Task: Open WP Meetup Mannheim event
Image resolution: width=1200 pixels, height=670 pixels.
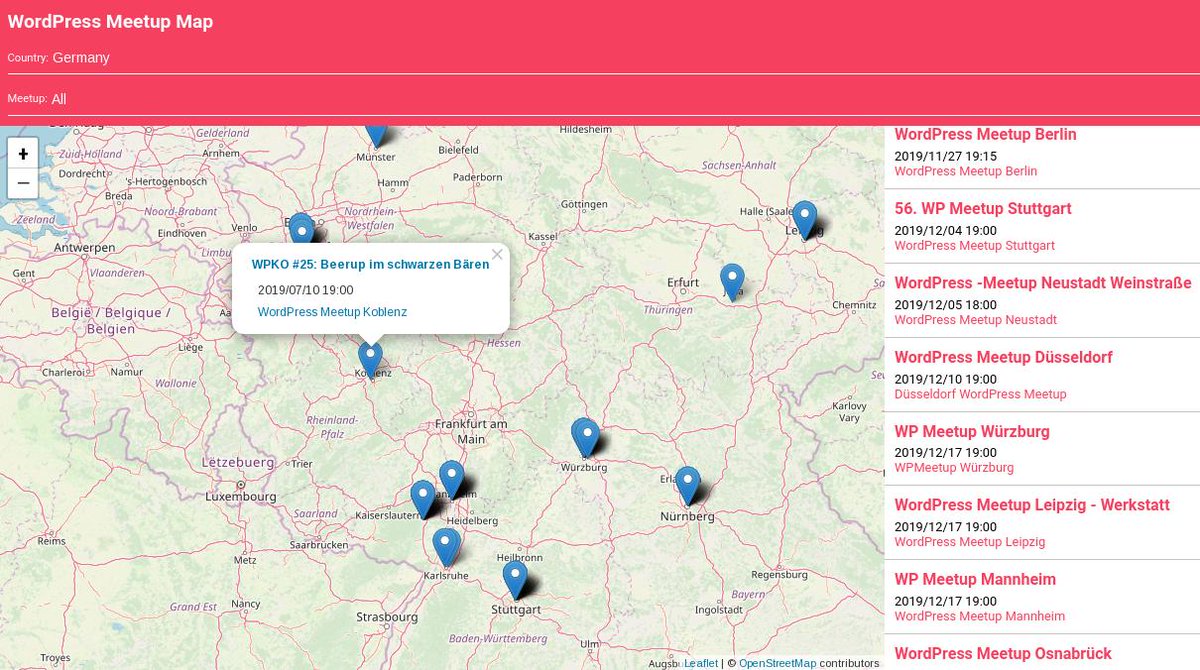Action: 975,580
